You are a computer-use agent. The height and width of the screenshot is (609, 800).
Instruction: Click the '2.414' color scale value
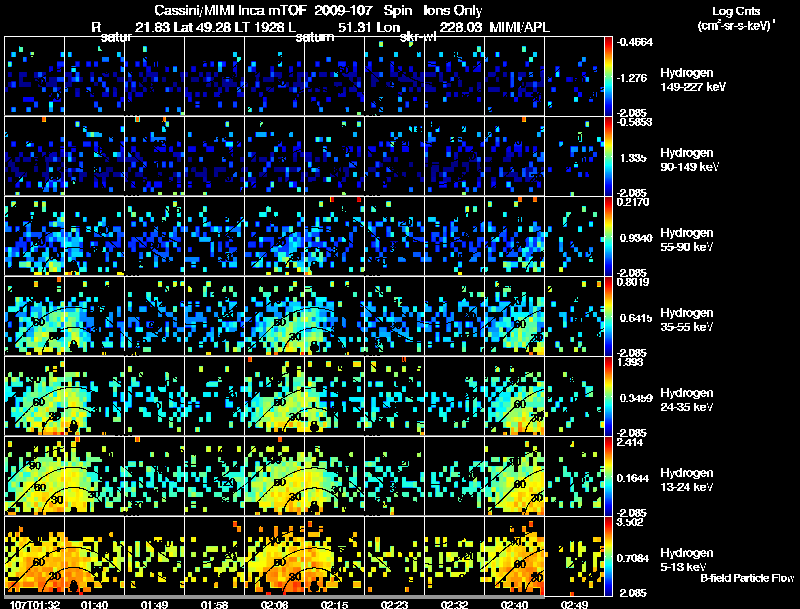pos(630,442)
